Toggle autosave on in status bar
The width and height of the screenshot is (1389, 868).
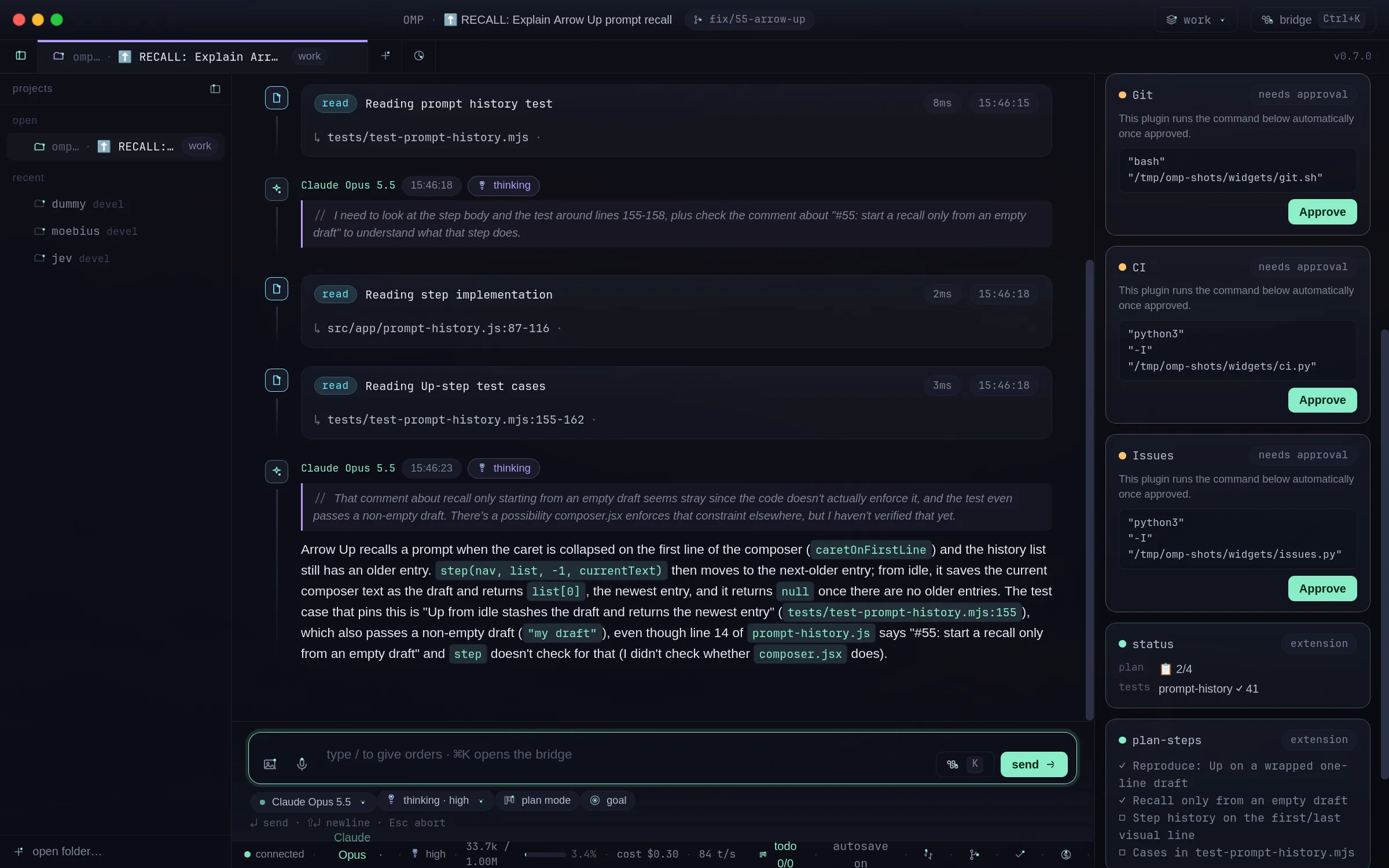(860, 854)
